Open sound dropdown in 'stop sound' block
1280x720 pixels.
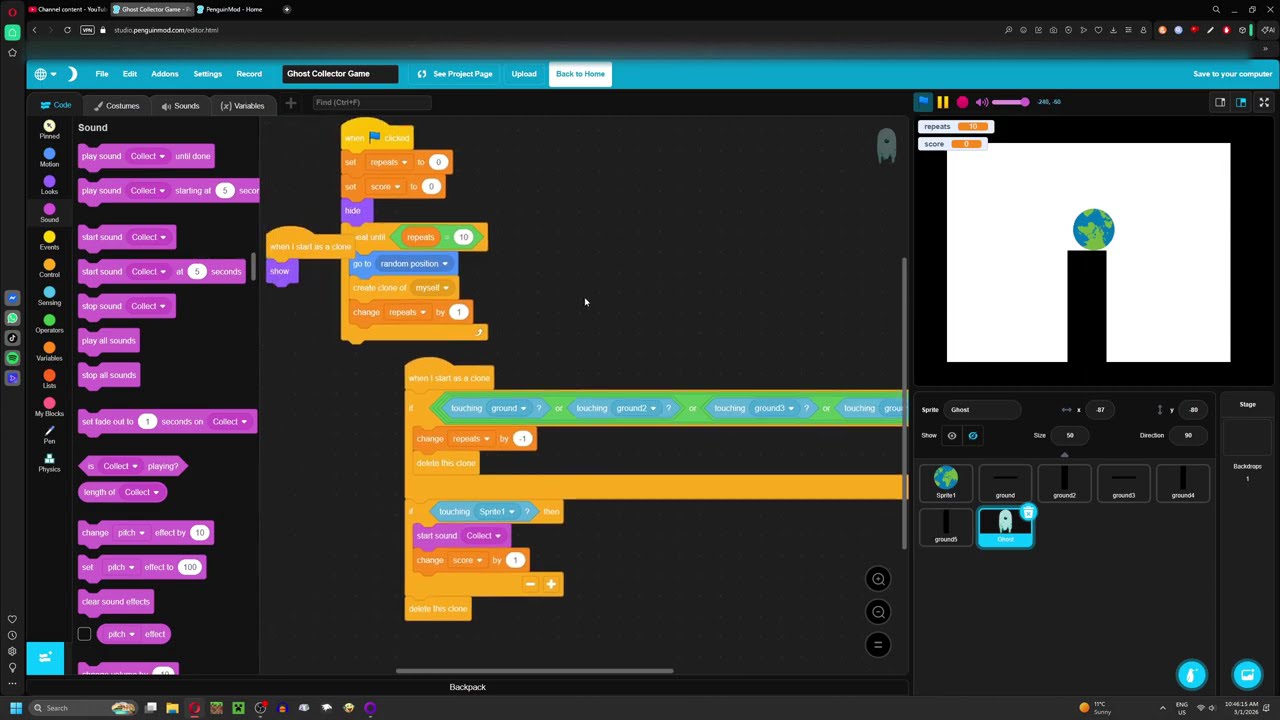(147, 306)
